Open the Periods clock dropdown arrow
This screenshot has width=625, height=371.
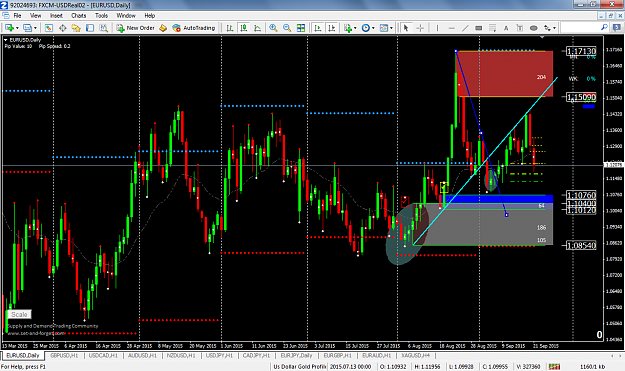373,28
